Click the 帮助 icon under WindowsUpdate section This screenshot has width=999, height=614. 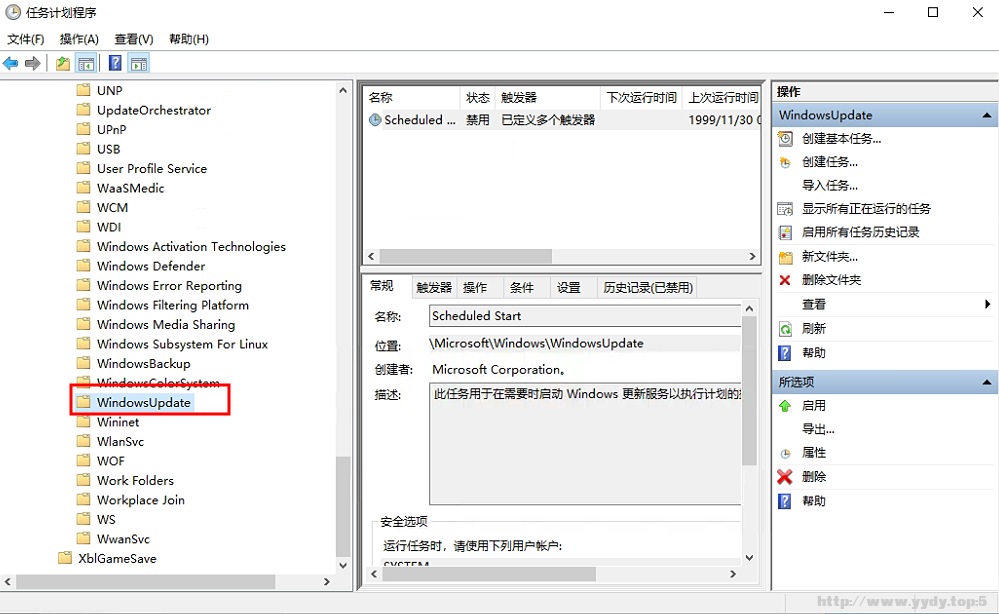click(x=785, y=353)
